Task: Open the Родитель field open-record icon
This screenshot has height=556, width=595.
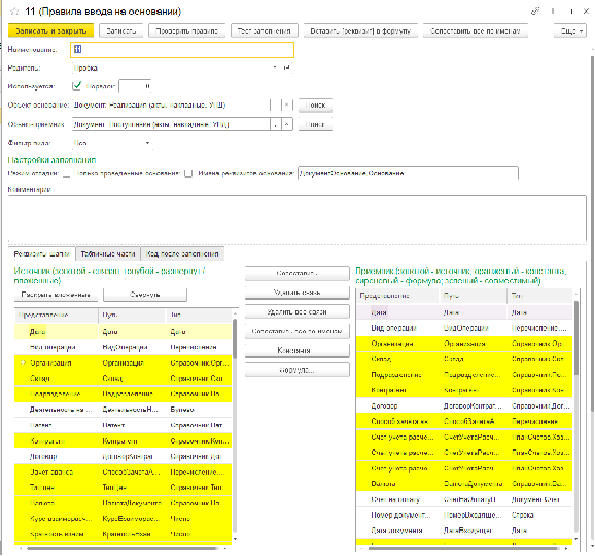Action: pyautogui.click(x=287, y=68)
